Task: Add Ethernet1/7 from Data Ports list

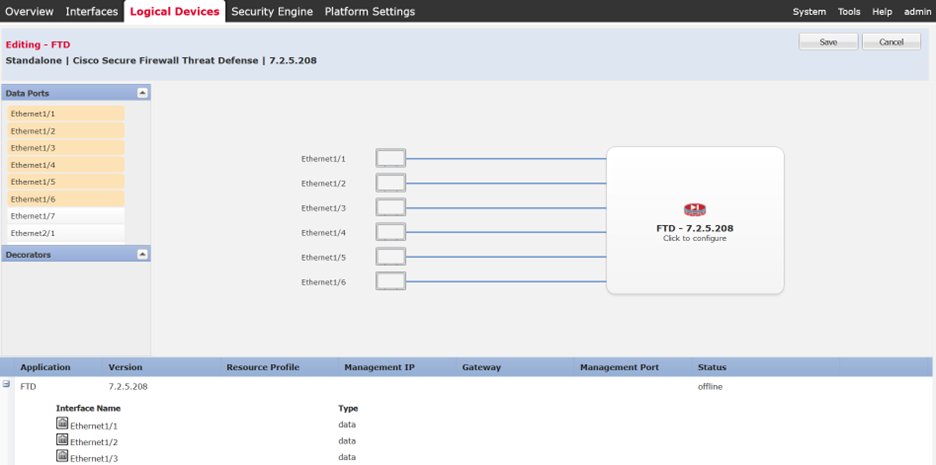Action: (x=66, y=215)
